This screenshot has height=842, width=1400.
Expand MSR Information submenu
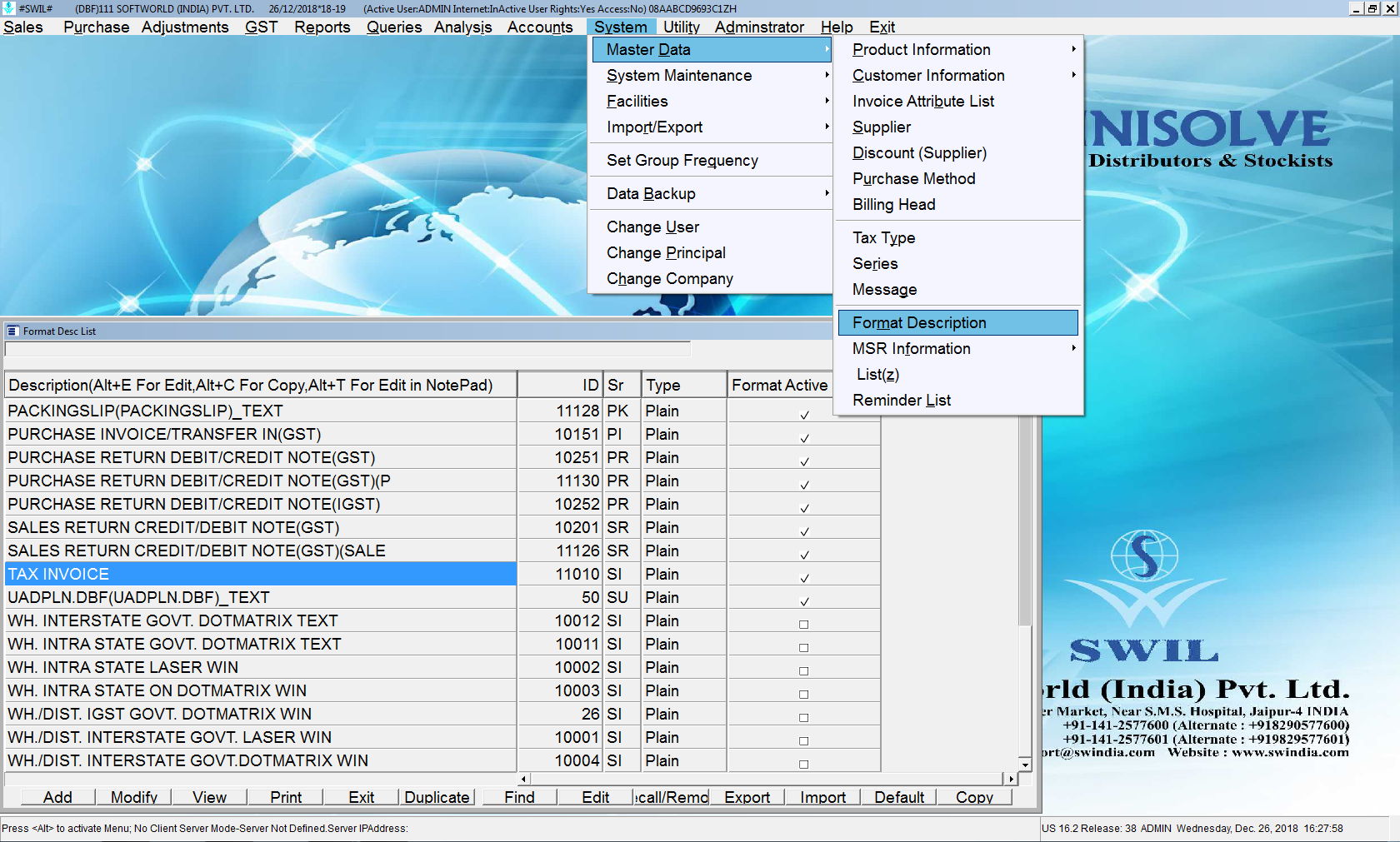(958, 349)
